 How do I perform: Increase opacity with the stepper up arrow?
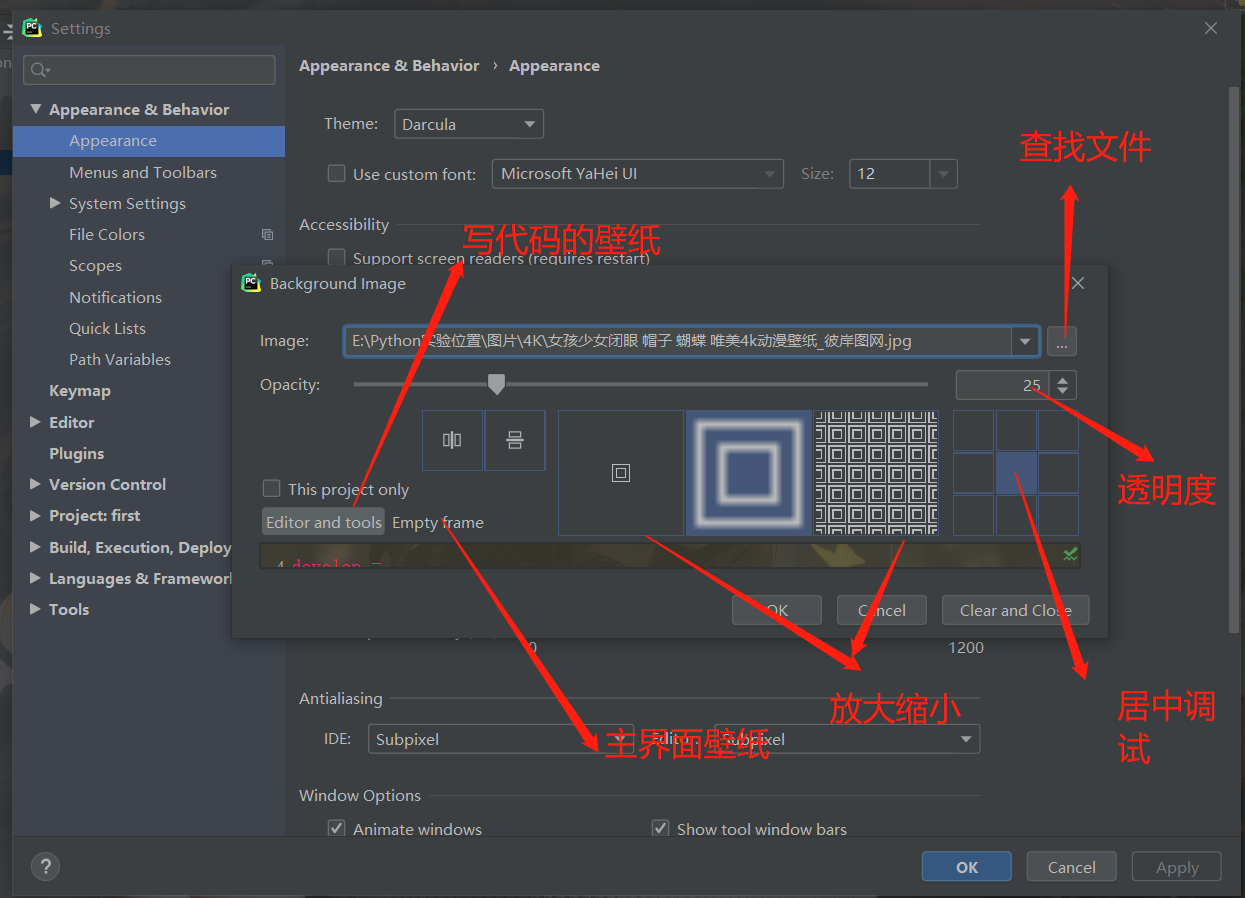1065,378
